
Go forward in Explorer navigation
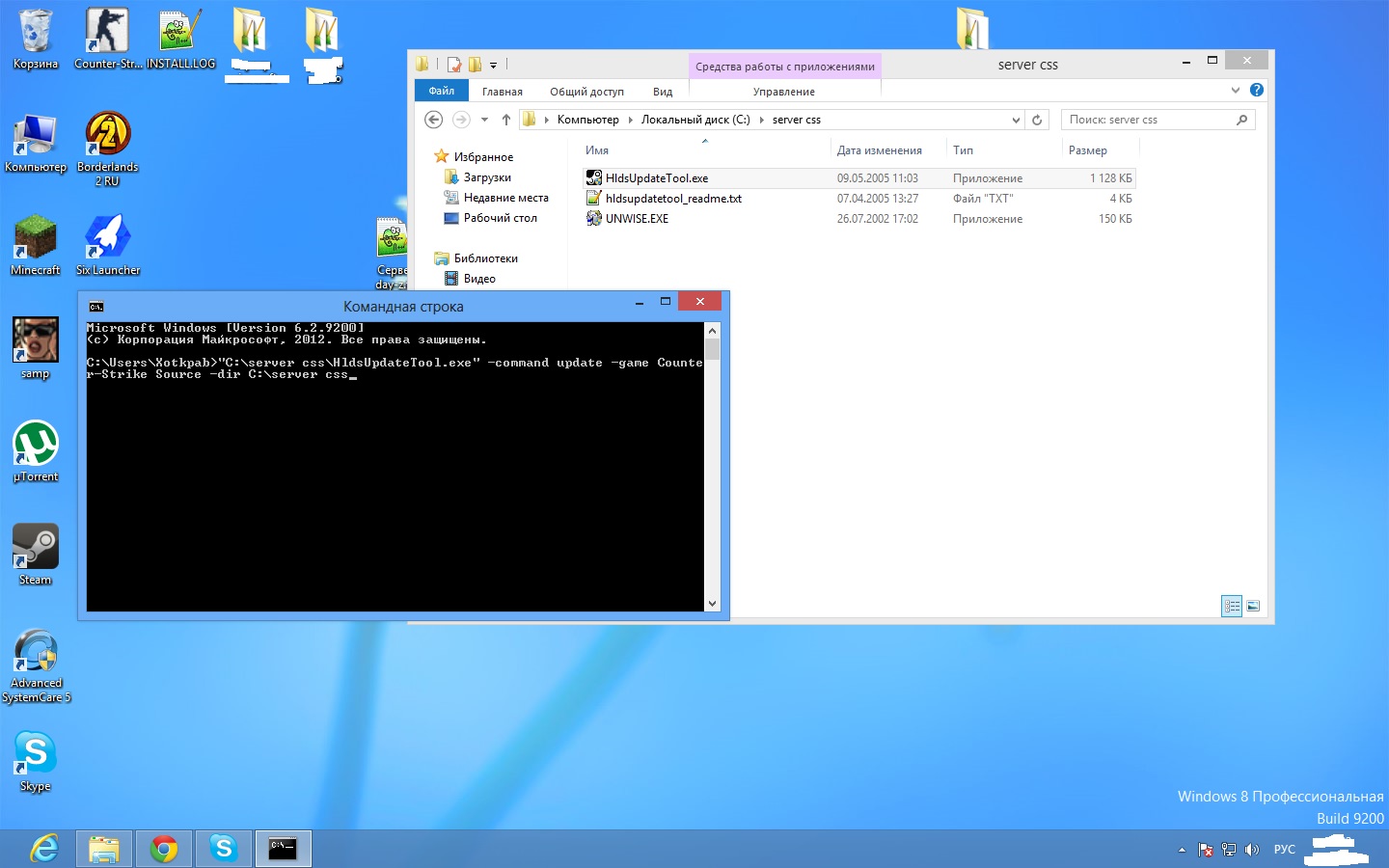click(x=461, y=120)
